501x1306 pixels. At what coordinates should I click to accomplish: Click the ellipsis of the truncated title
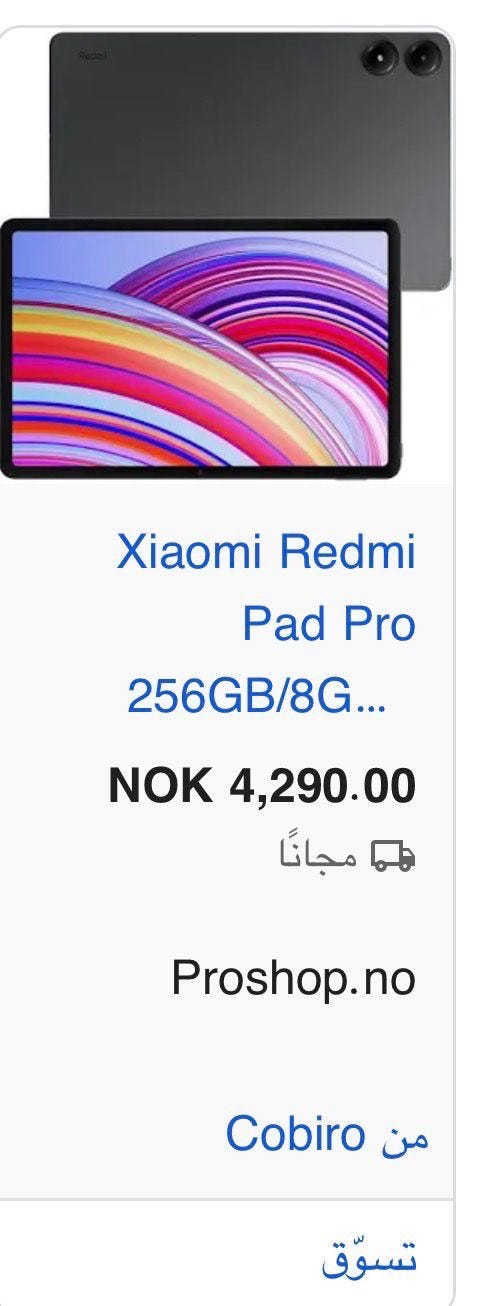[x=370, y=707]
